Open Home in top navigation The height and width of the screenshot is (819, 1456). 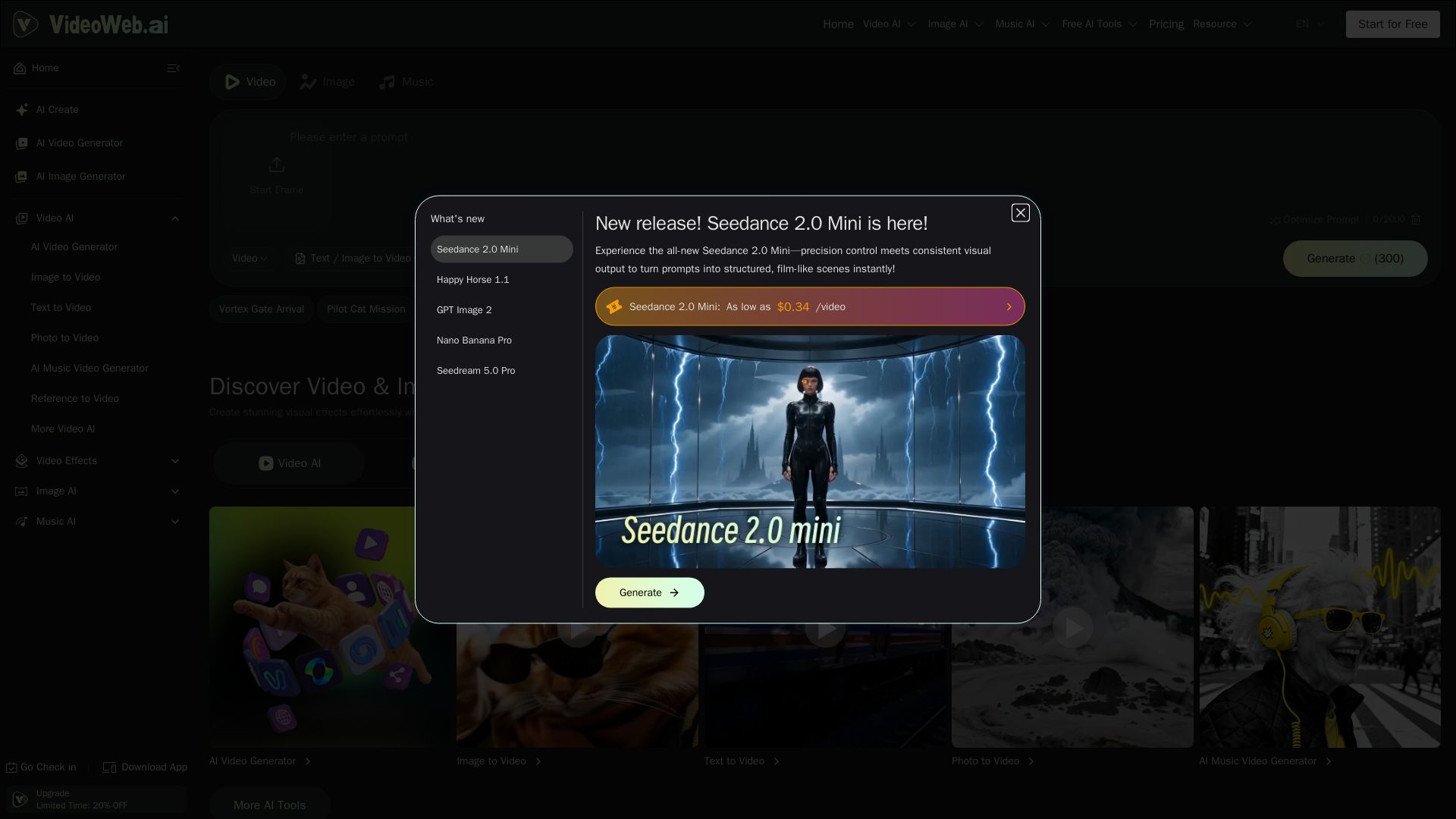[x=838, y=24]
